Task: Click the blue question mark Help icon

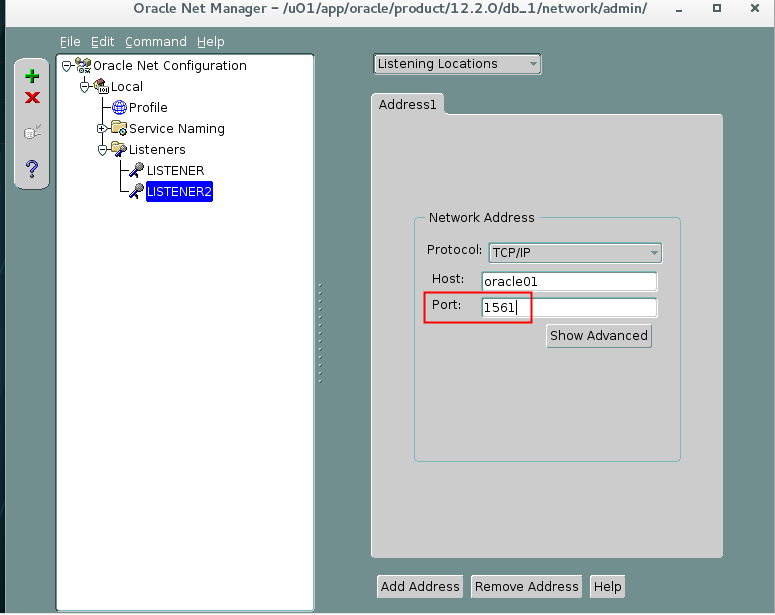Action: pos(32,168)
